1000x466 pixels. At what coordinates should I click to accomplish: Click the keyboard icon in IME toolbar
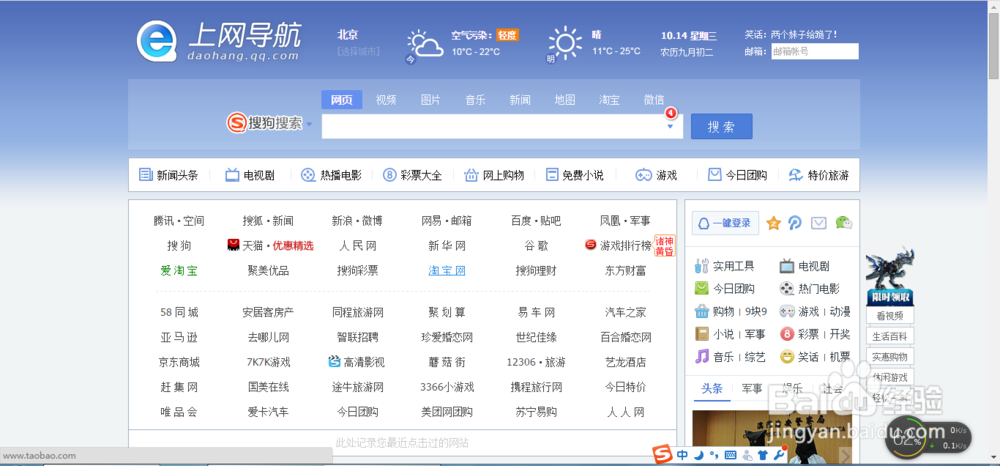click(x=730, y=455)
